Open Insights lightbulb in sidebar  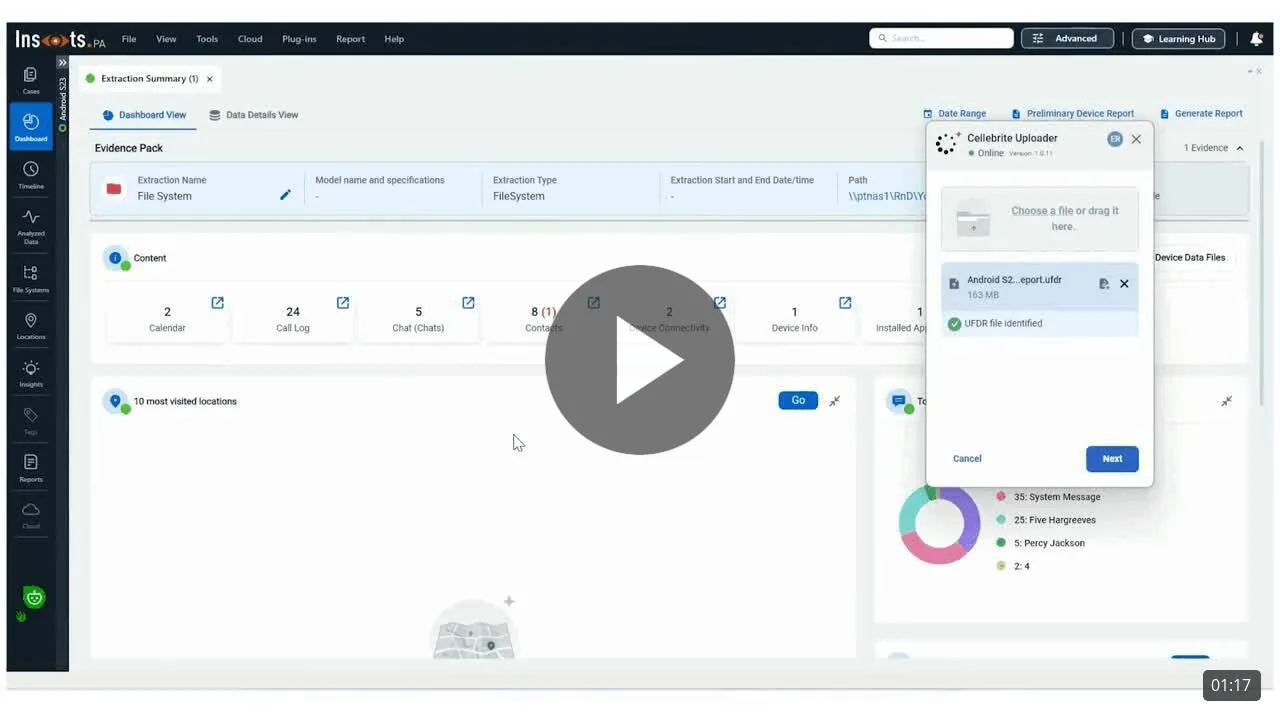[31, 372]
